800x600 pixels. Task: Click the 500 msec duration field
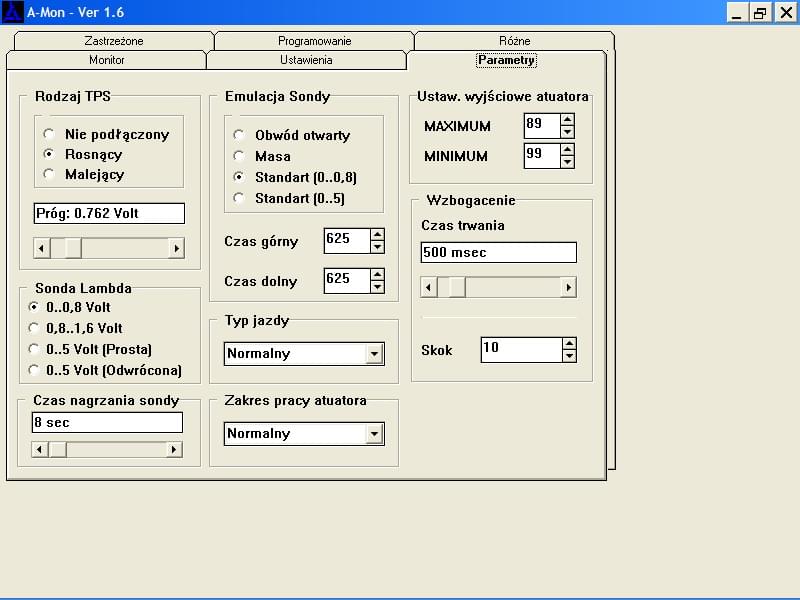(x=498, y=253)
